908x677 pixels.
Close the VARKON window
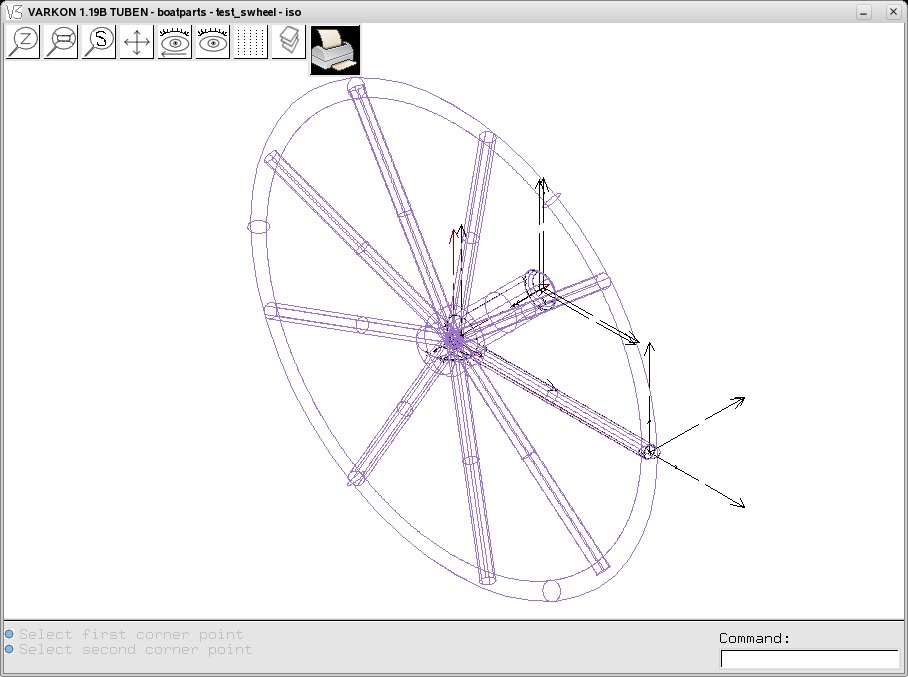[x=893, y=12]
